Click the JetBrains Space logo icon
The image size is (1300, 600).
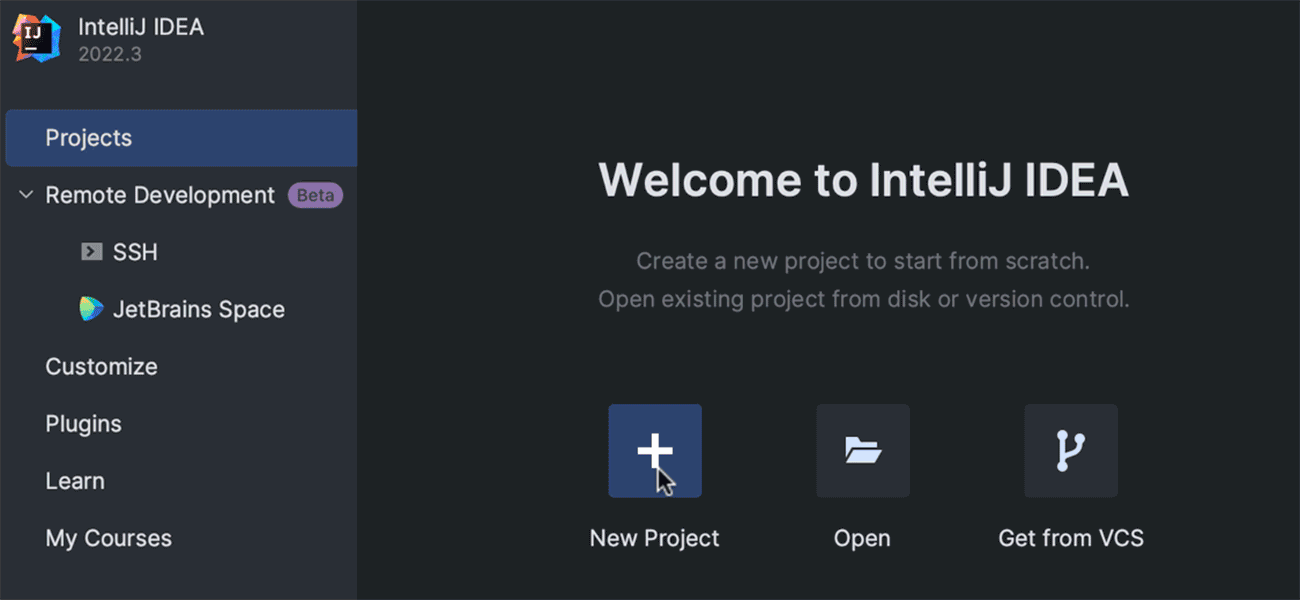pyautogui.click(x=92, y=310)
